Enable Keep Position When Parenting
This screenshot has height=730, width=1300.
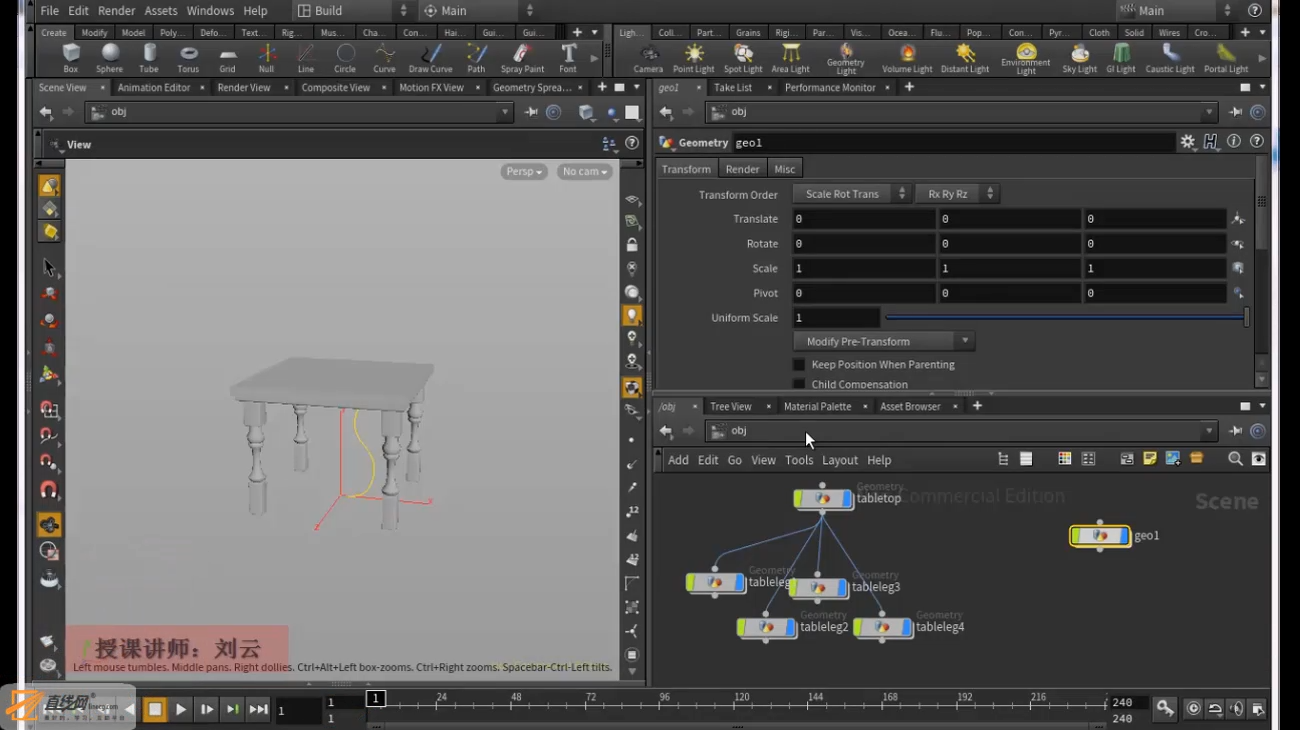(x=799, y=365)
